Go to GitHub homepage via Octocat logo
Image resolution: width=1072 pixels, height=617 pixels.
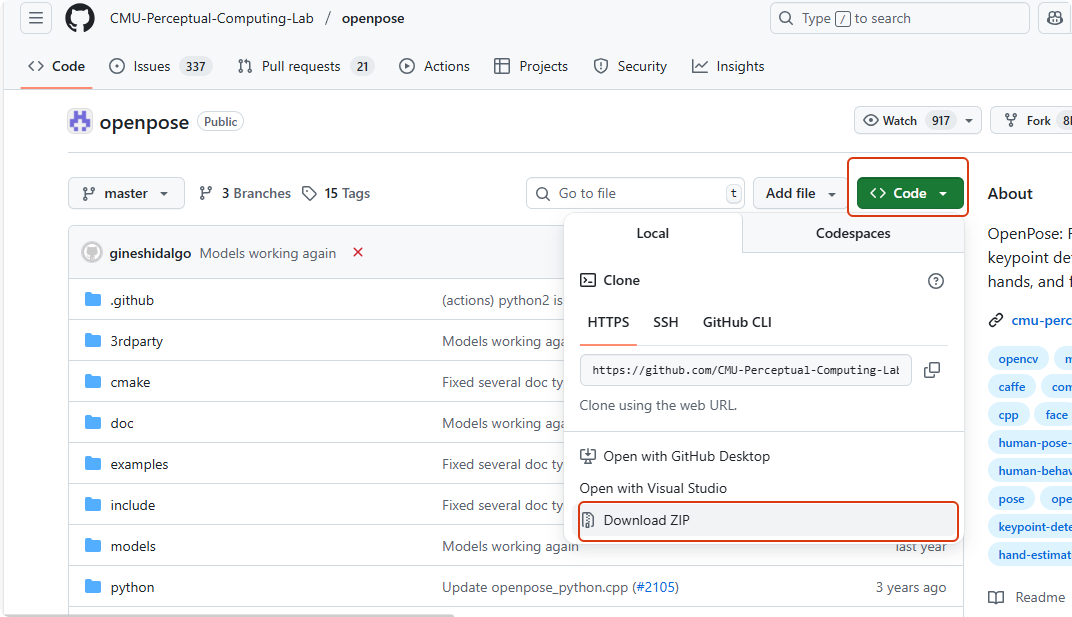[79, 18]
